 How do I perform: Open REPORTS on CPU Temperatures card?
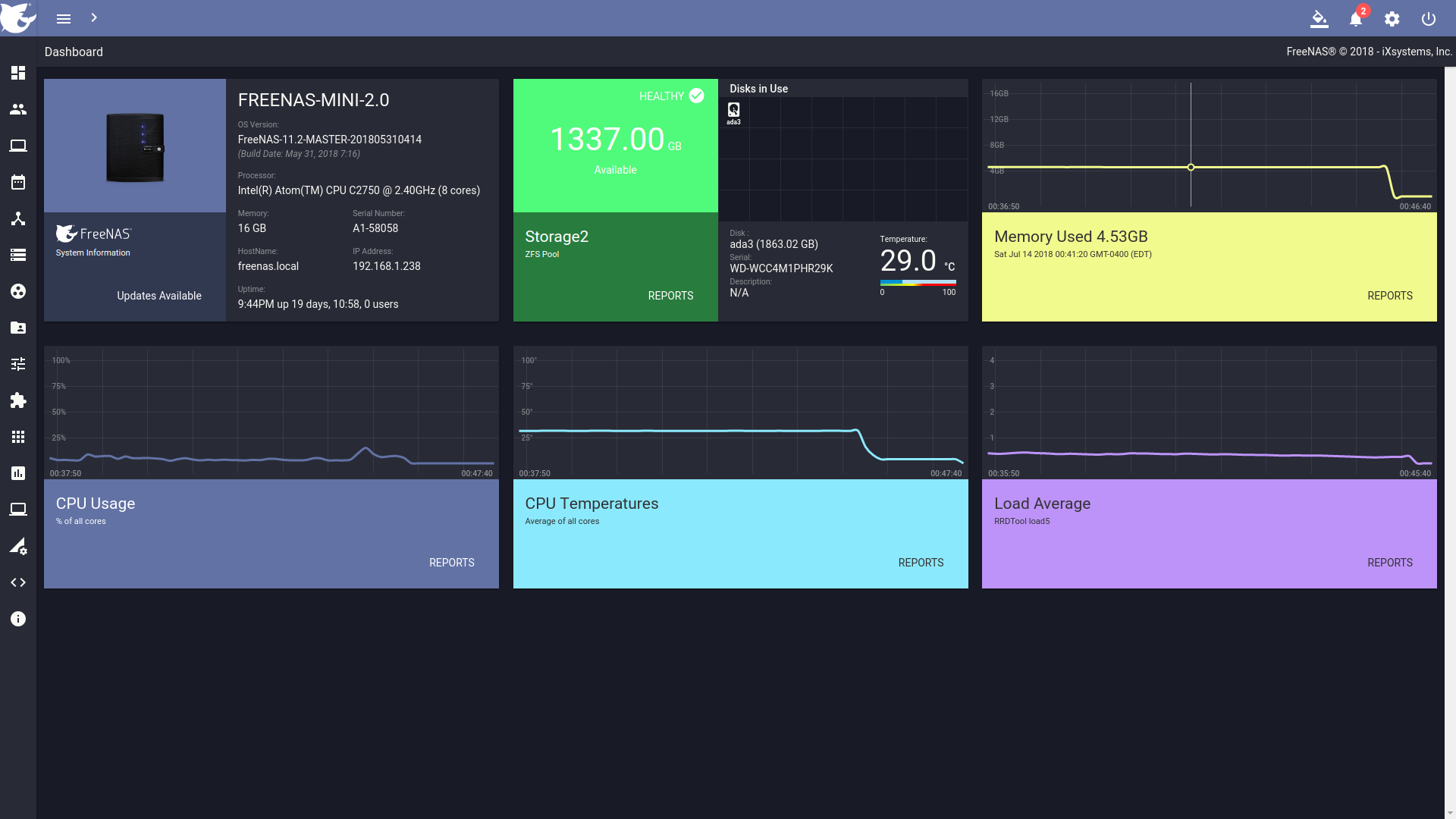[921, 563]
